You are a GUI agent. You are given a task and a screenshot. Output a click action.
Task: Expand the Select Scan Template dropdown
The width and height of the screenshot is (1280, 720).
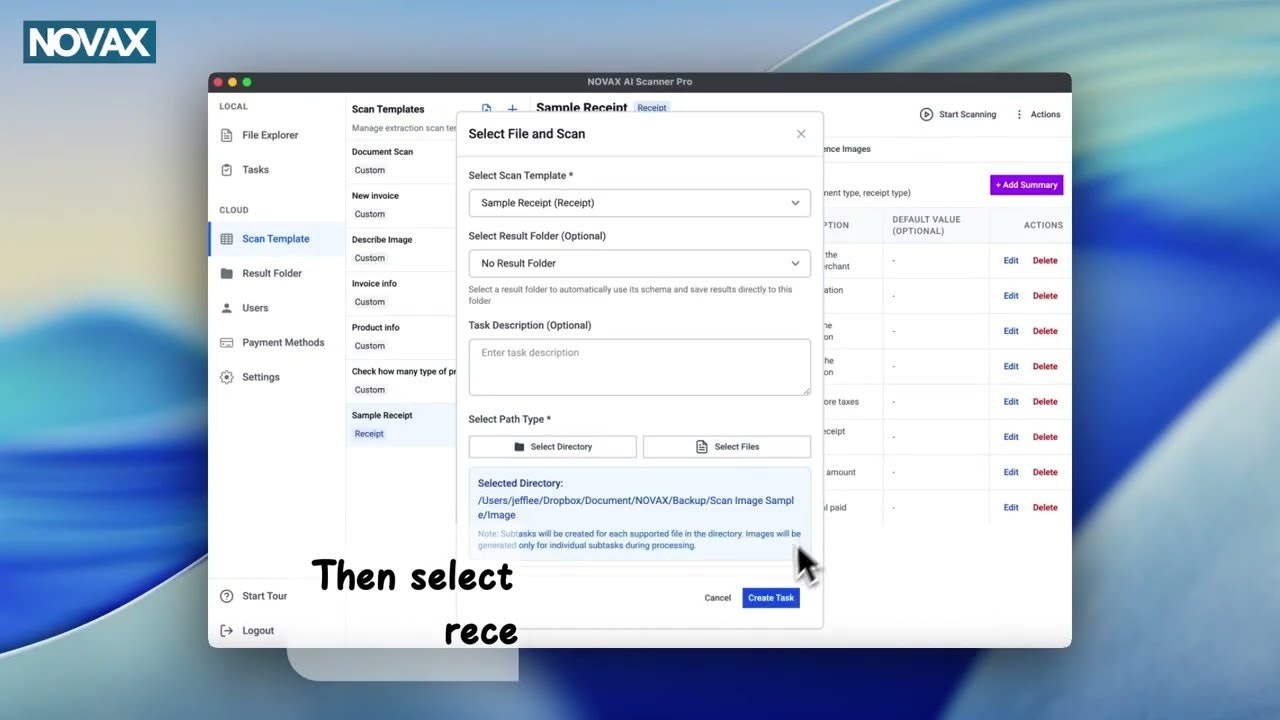point(640,203)
